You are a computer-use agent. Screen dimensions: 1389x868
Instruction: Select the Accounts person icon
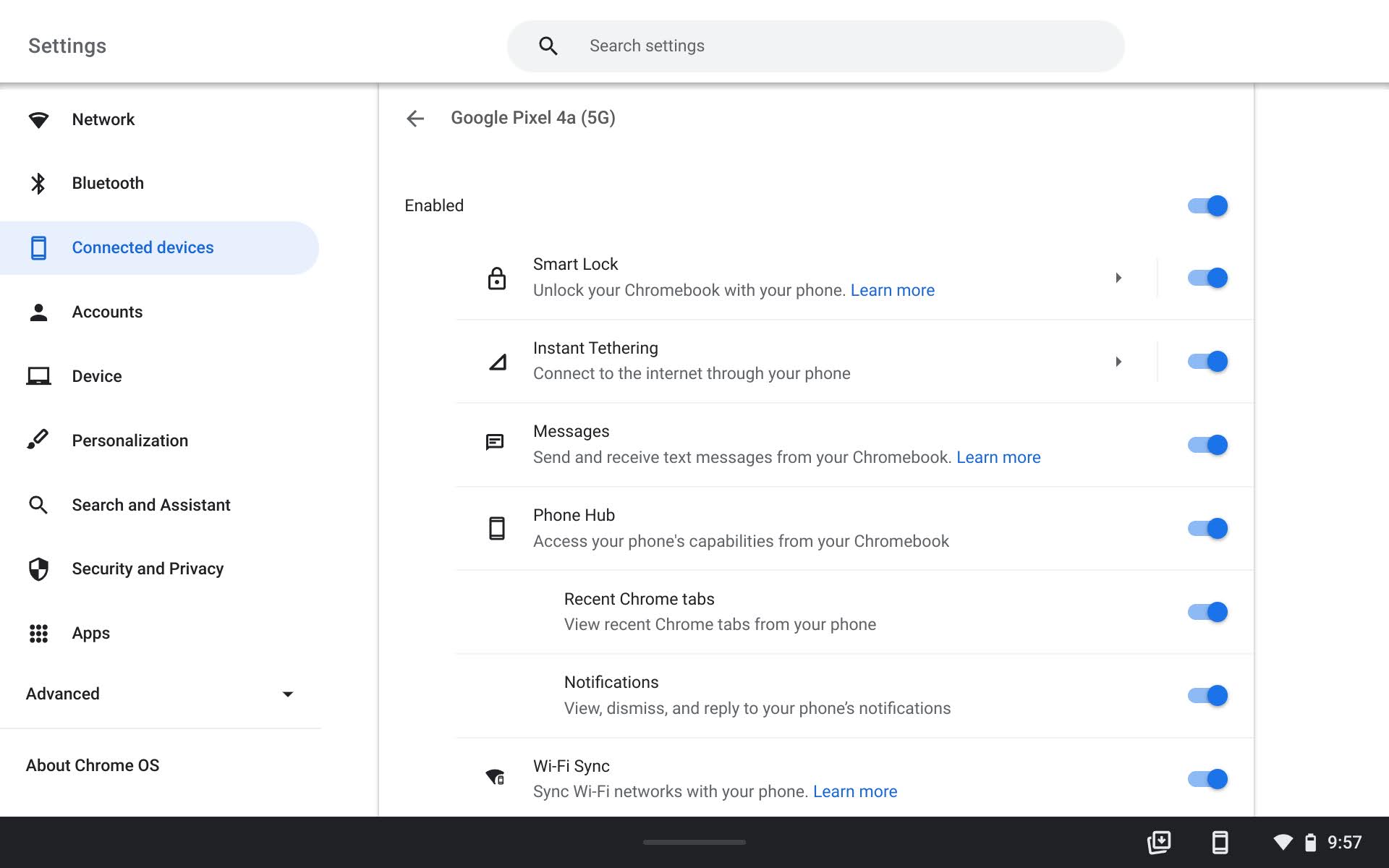pyautogui.click(x=39, y=312)
